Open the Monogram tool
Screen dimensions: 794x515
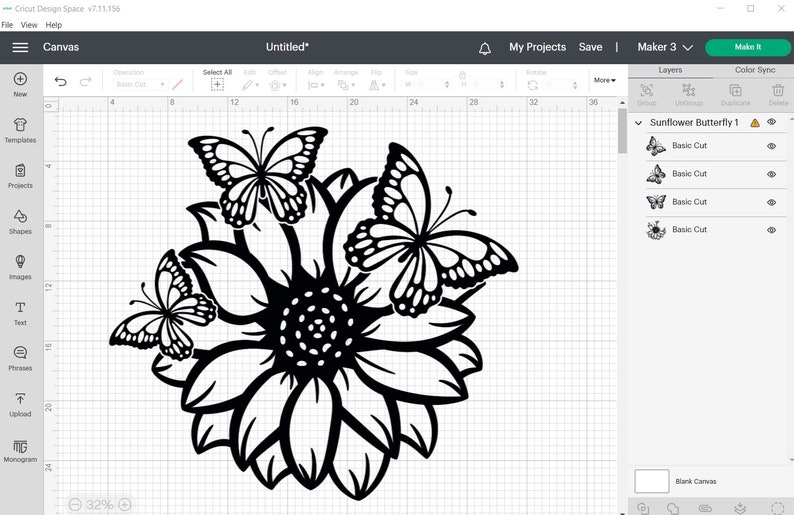click(x=20, y=450)
